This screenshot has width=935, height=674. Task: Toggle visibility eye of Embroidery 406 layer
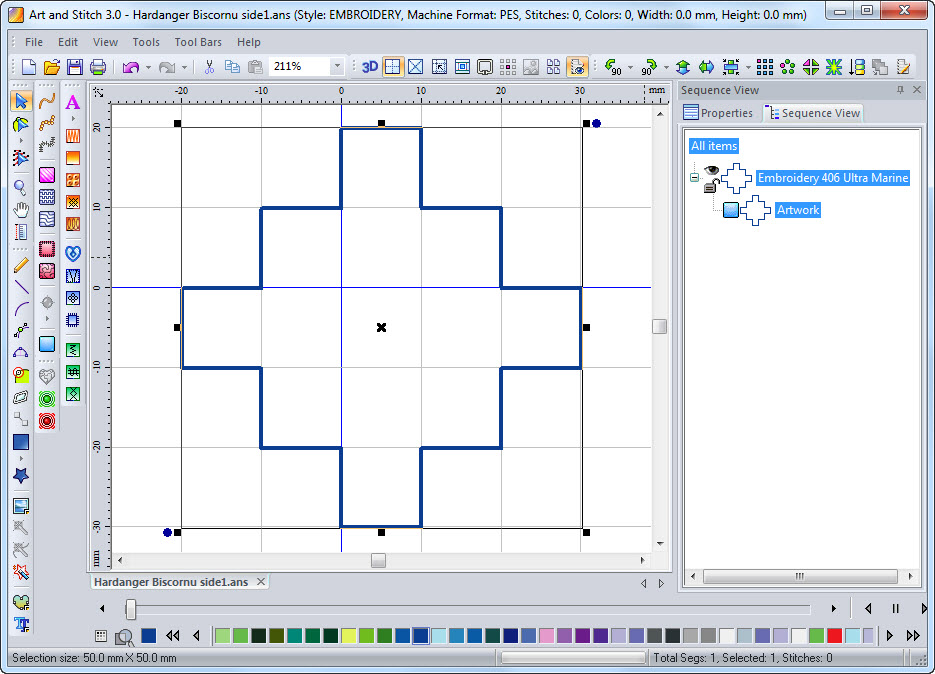711,171
